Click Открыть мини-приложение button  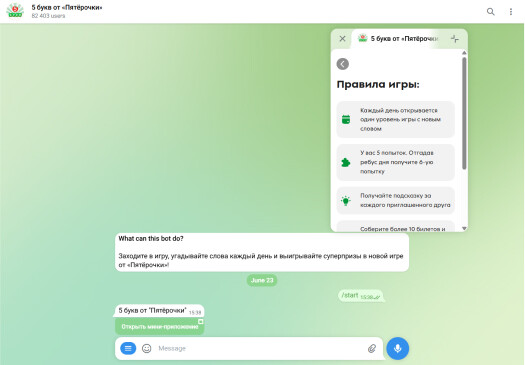(160, 326)
